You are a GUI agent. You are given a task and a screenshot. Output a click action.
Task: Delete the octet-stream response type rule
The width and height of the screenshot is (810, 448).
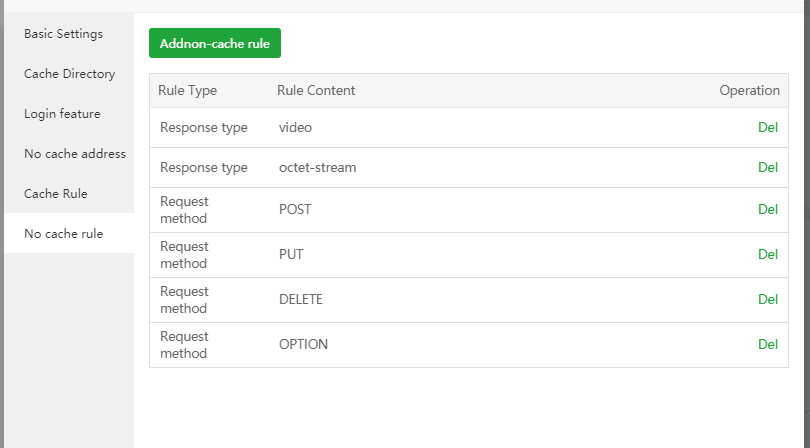tap(767, 168)
